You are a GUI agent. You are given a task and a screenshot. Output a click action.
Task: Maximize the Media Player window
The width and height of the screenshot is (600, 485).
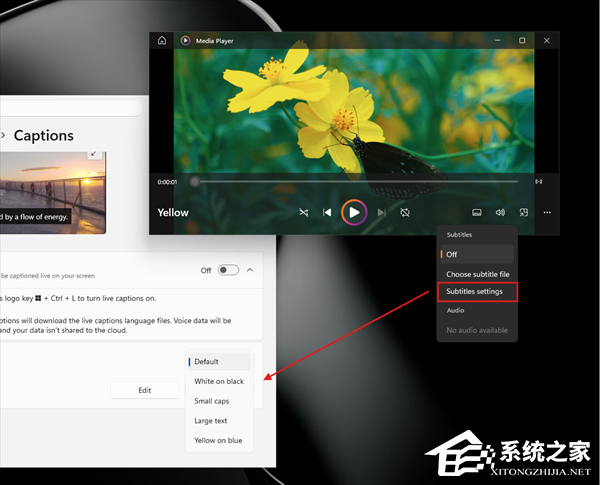[x=522, y=40]
